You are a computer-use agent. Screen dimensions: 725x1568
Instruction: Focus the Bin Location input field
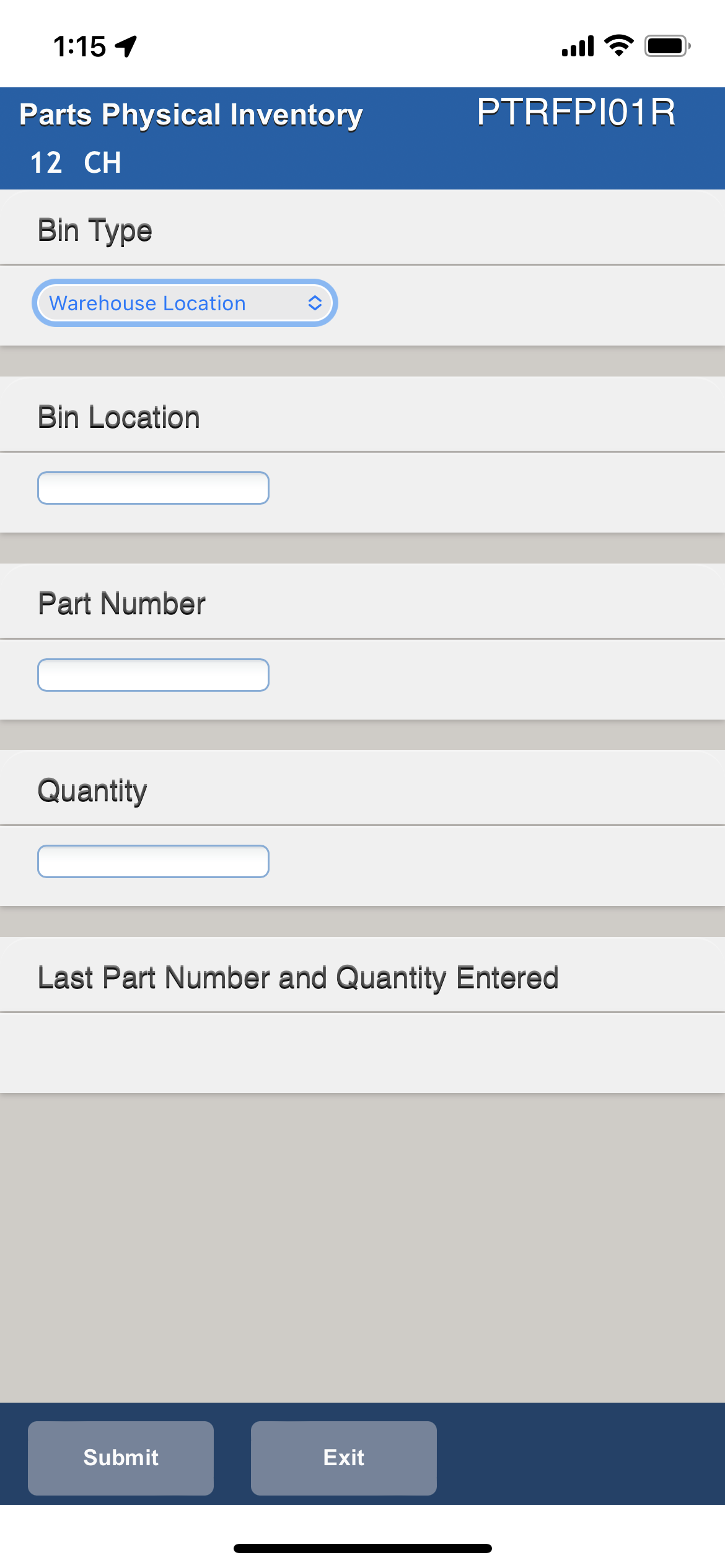(153, 488)
